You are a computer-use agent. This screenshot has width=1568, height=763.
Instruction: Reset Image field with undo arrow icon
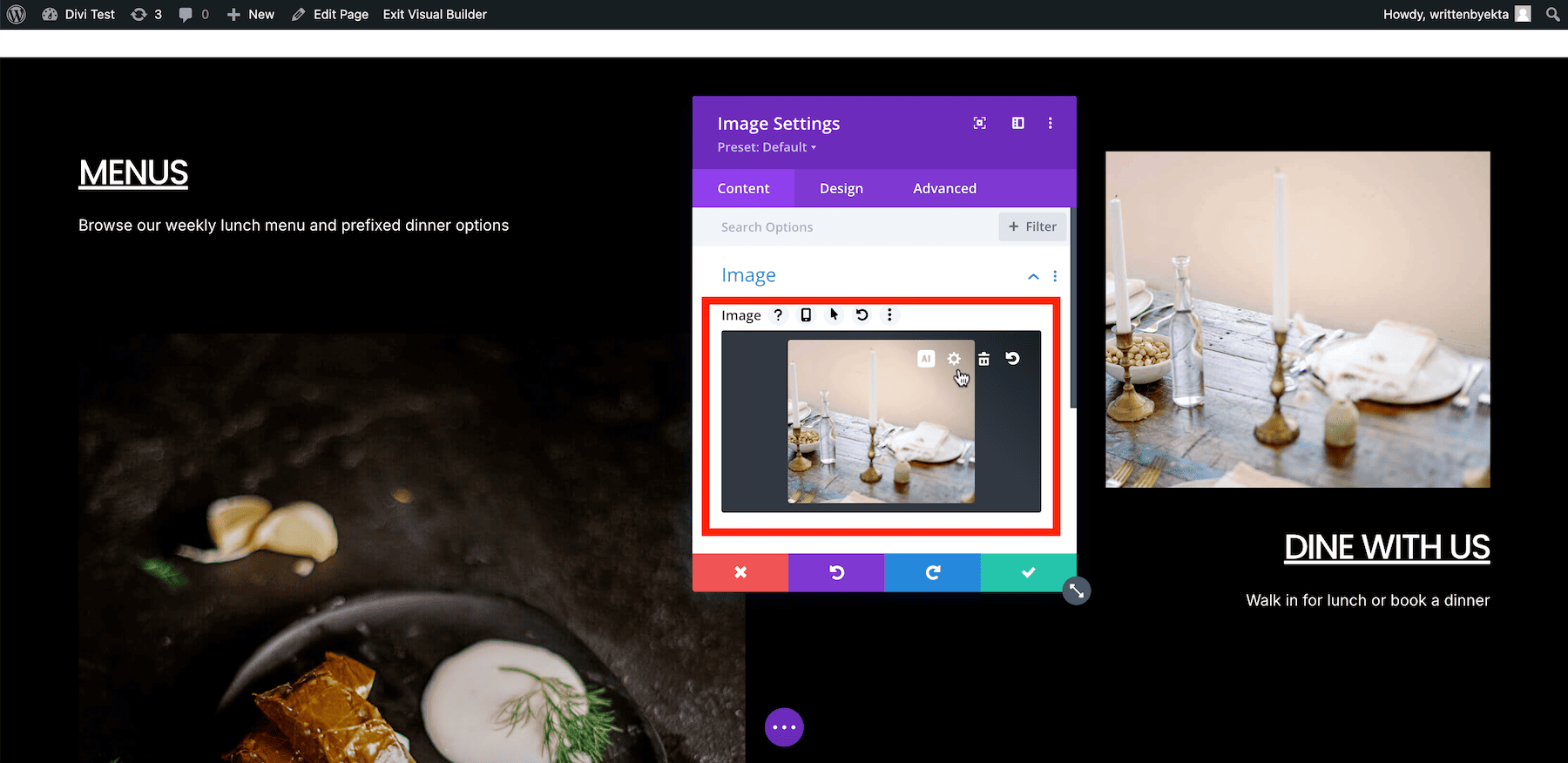point(862,314)
